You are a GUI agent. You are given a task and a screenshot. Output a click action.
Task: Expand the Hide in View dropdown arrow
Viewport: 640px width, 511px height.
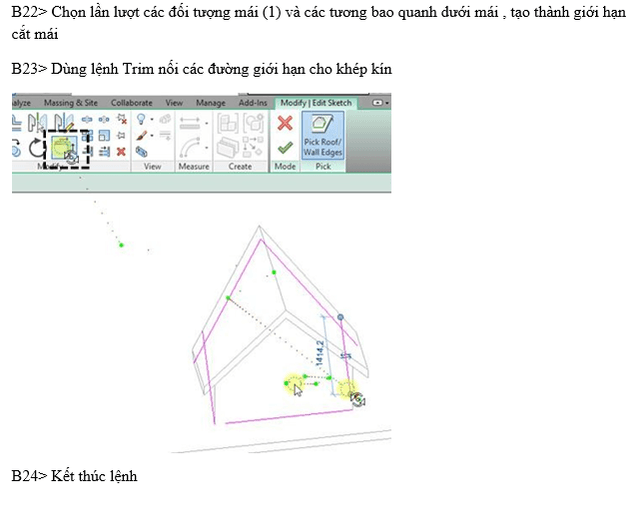152,119
